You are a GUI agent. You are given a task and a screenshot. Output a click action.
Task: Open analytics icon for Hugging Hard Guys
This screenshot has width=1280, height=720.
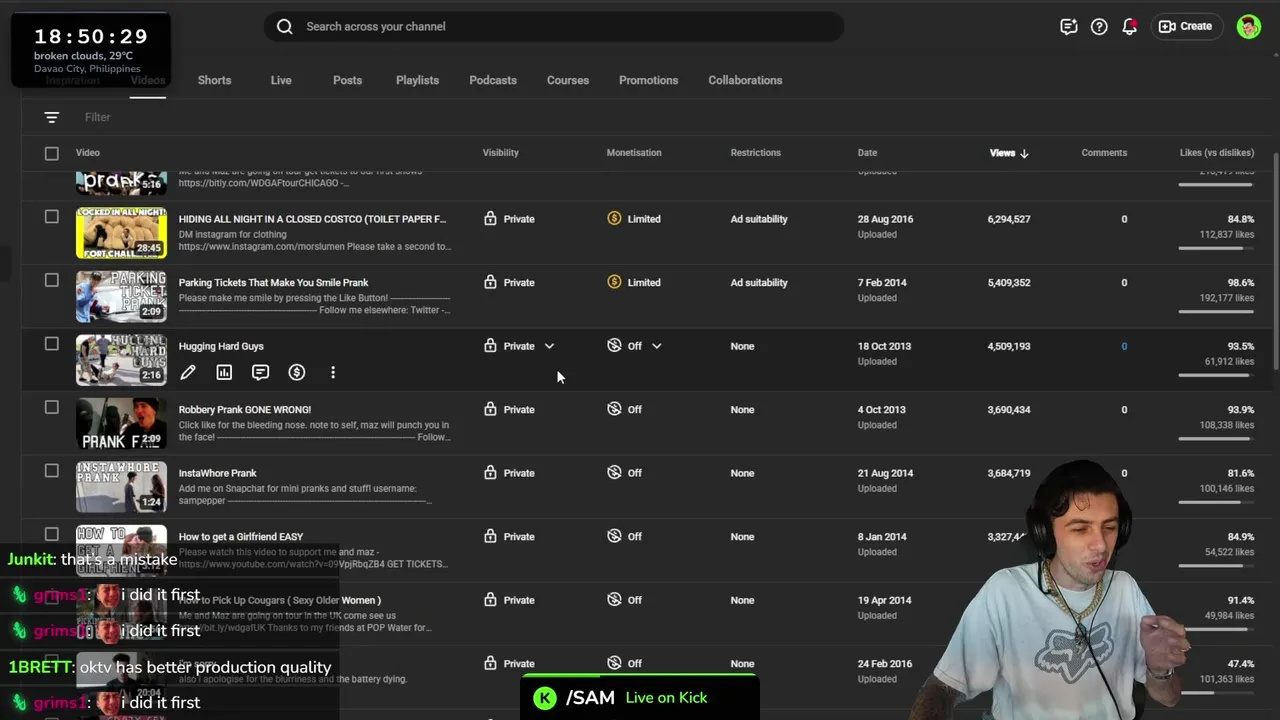224,372
